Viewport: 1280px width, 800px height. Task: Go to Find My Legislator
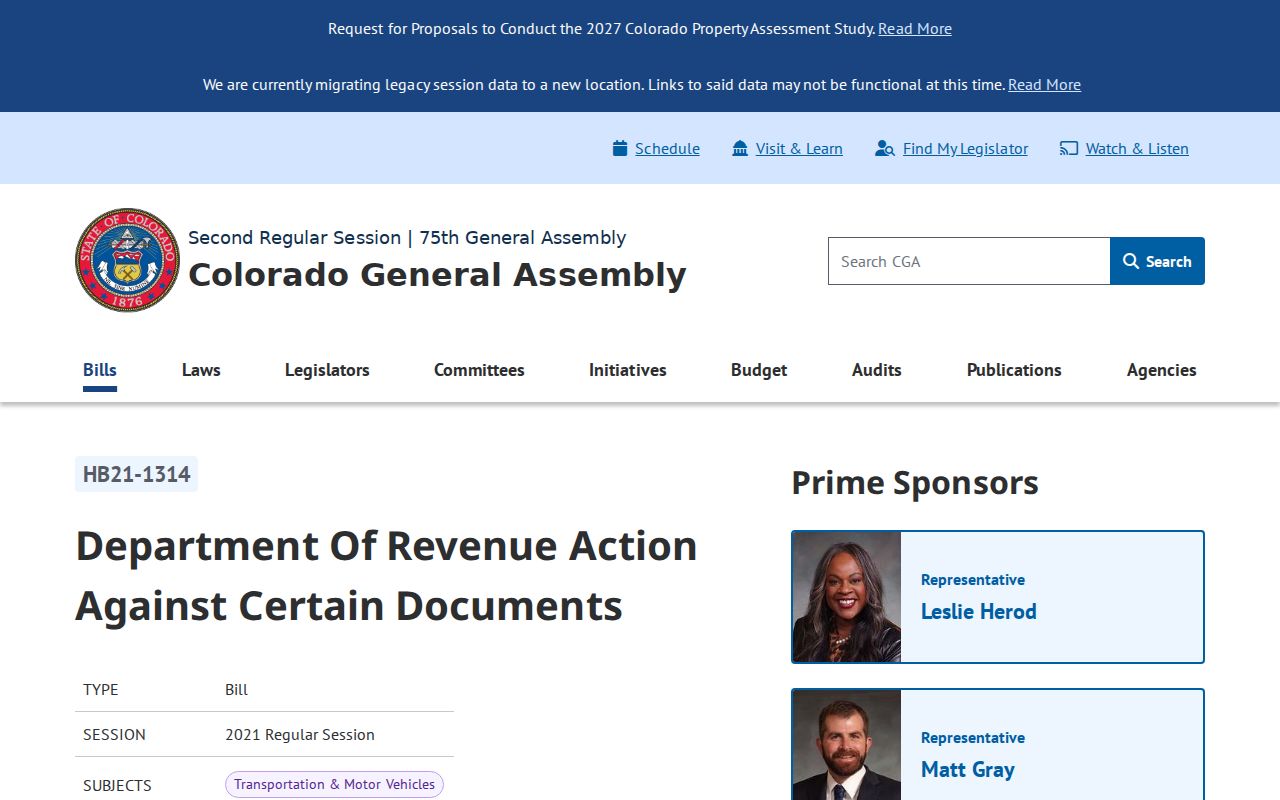point(965,148)
